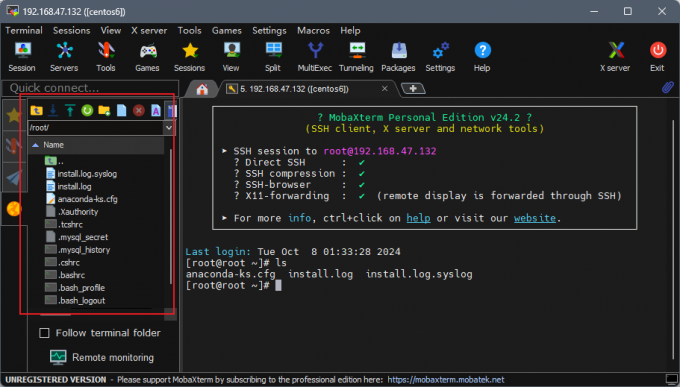The width and height of the screenshot is (680, 387).
Task: Click the file list vertical scrollbar
Action: pos(170,217)
